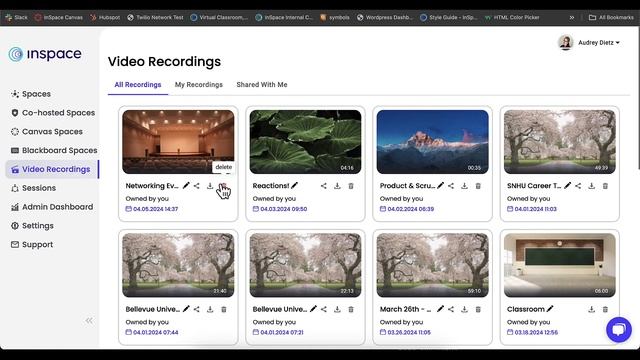Select Video Recordings in the sidebar
Screen dimensions: 640x360
click(52, 169)
